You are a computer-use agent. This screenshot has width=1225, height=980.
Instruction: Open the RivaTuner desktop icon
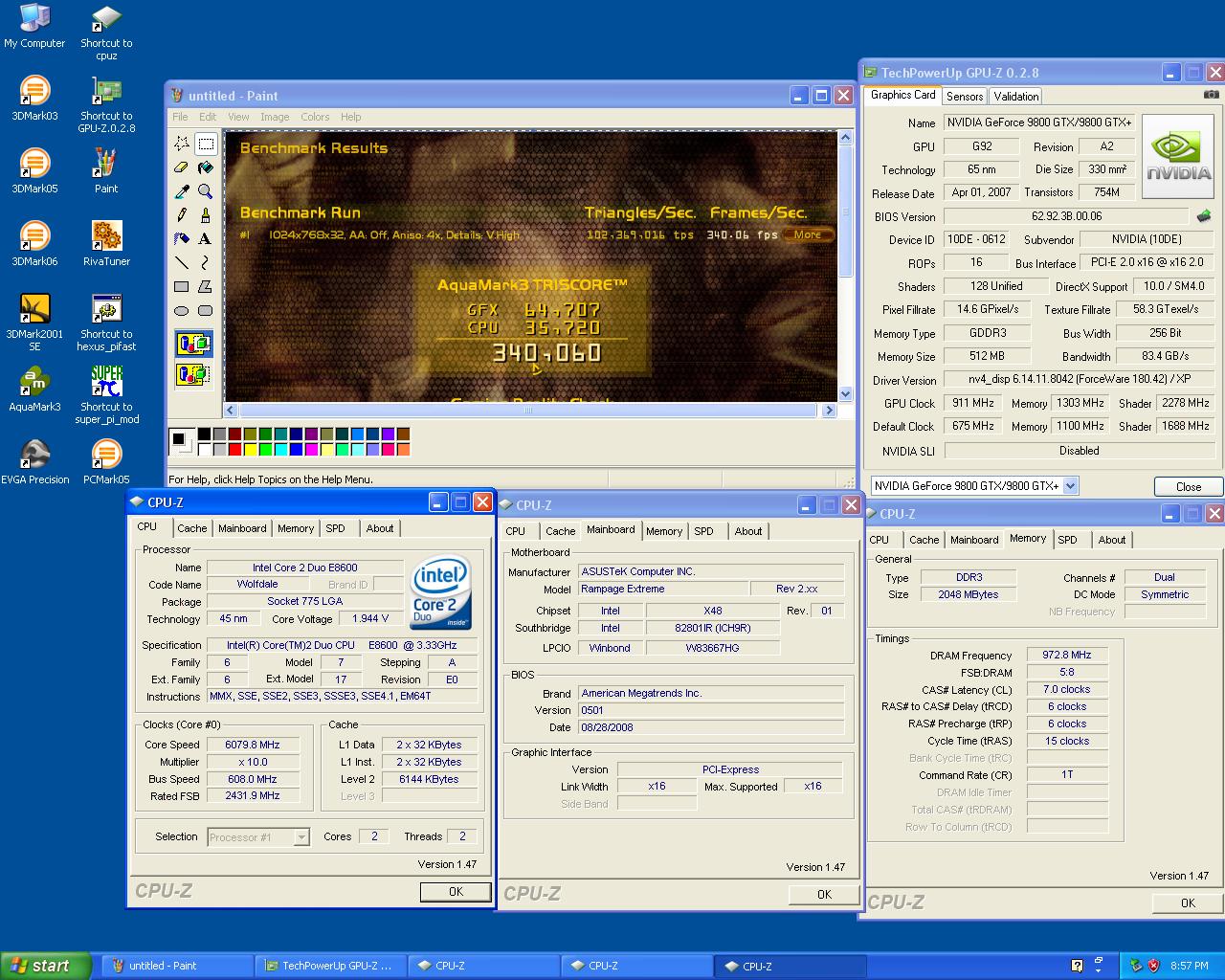106,243
